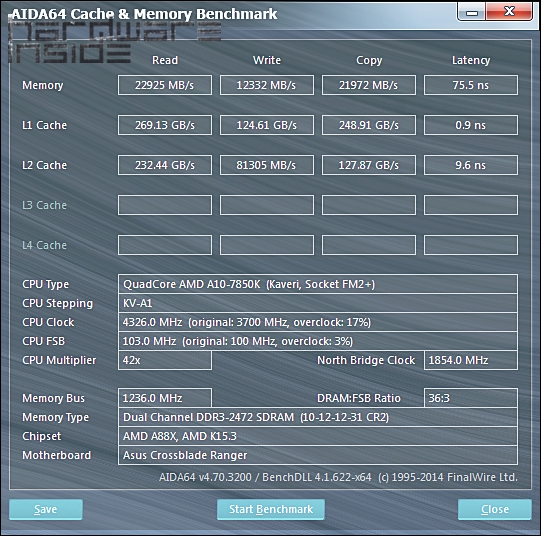
Task: Click the L2 Cache row label
Action: 44,165
